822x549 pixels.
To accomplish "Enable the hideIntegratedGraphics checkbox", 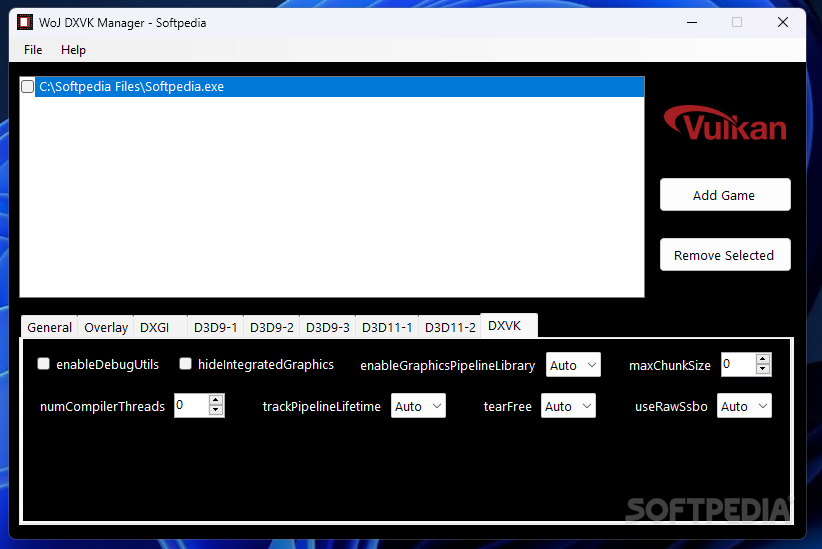I will [185, 363].
